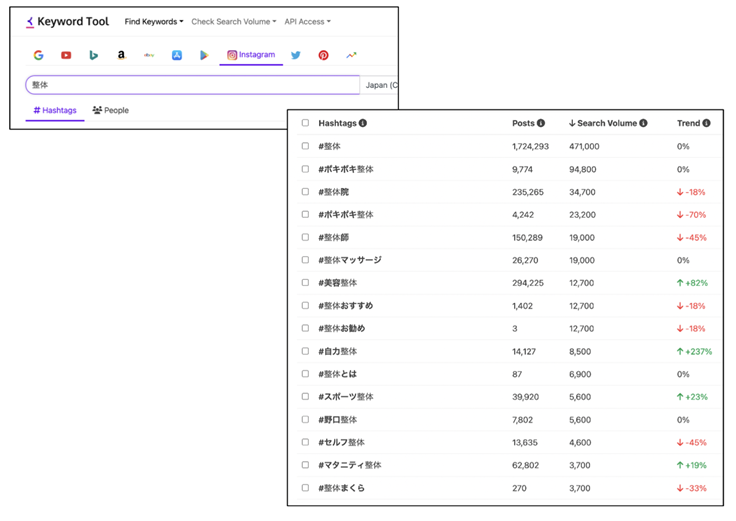This screenshot has height=521, width=736.
Task: Select the App Store platform icon
Action: [176, 55]
